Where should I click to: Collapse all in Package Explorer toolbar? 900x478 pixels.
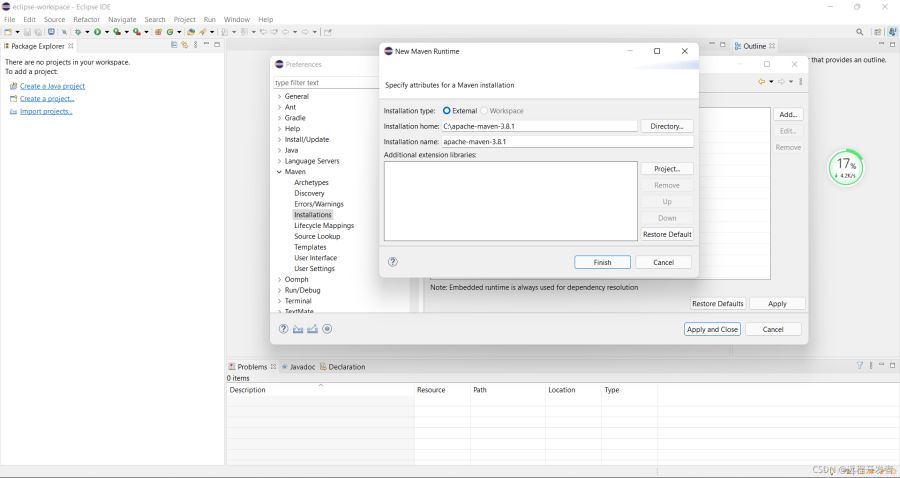click(x=174, y=45)
